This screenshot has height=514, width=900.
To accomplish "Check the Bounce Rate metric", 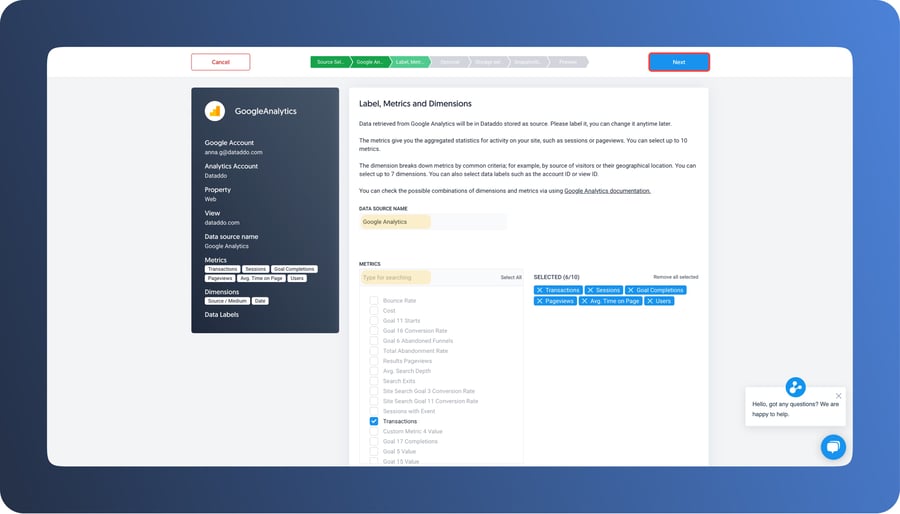I will [374, 301].
